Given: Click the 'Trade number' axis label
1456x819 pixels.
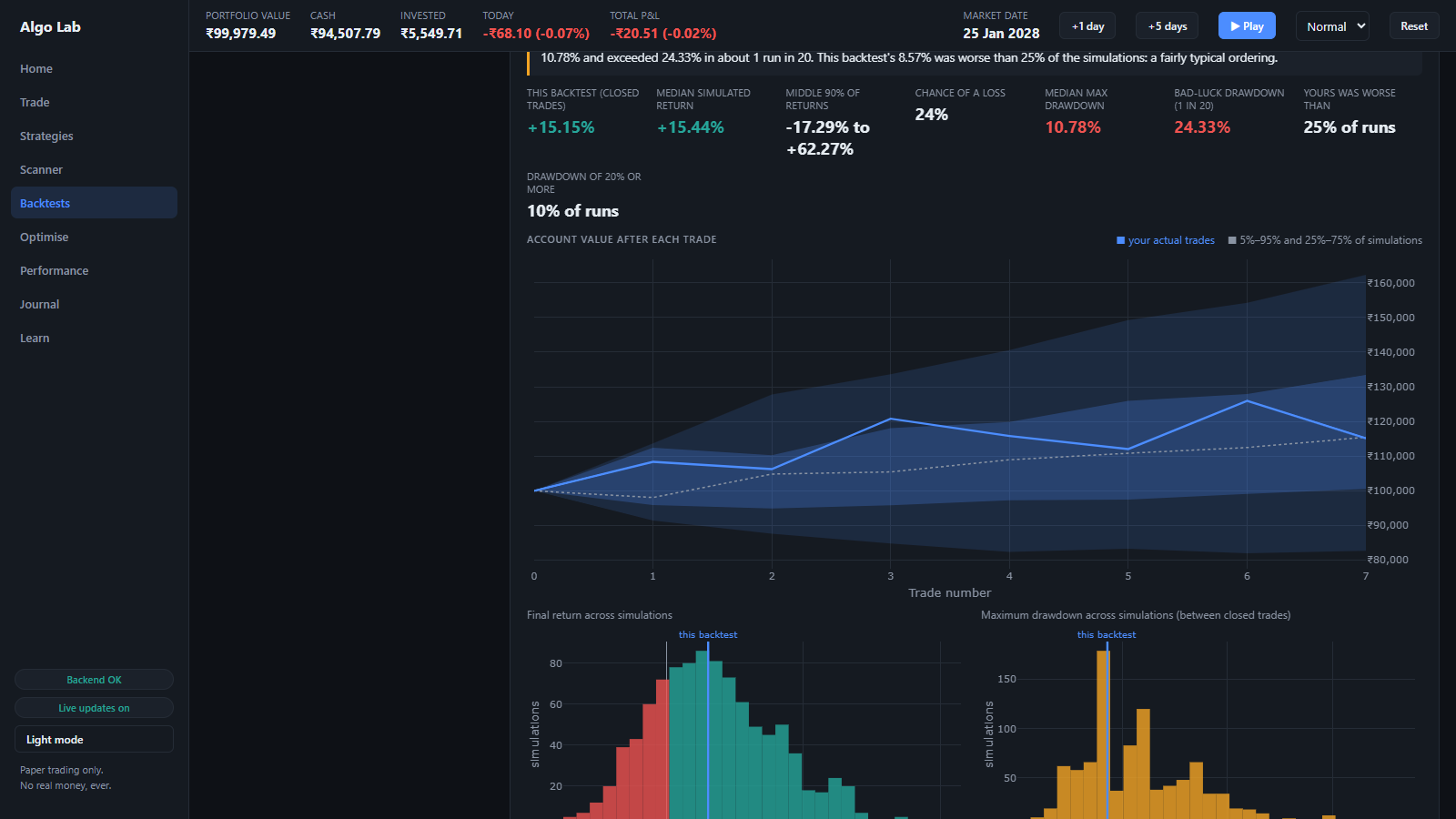Looking at the screenshot, I should point(949,592).
